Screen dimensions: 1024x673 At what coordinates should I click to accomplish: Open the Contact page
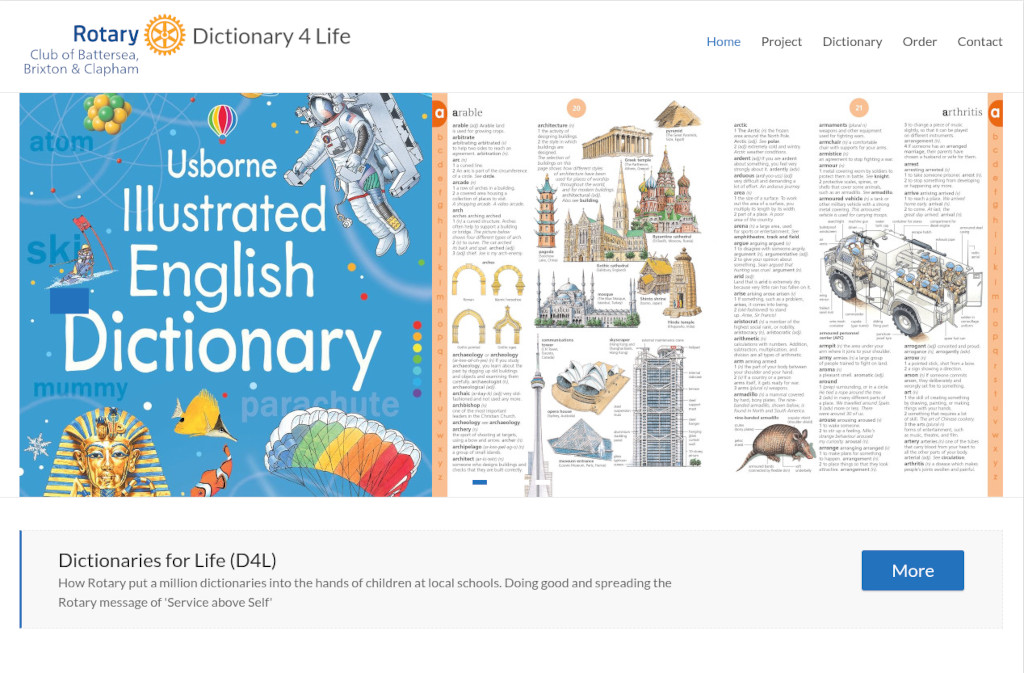click(979, 42)
